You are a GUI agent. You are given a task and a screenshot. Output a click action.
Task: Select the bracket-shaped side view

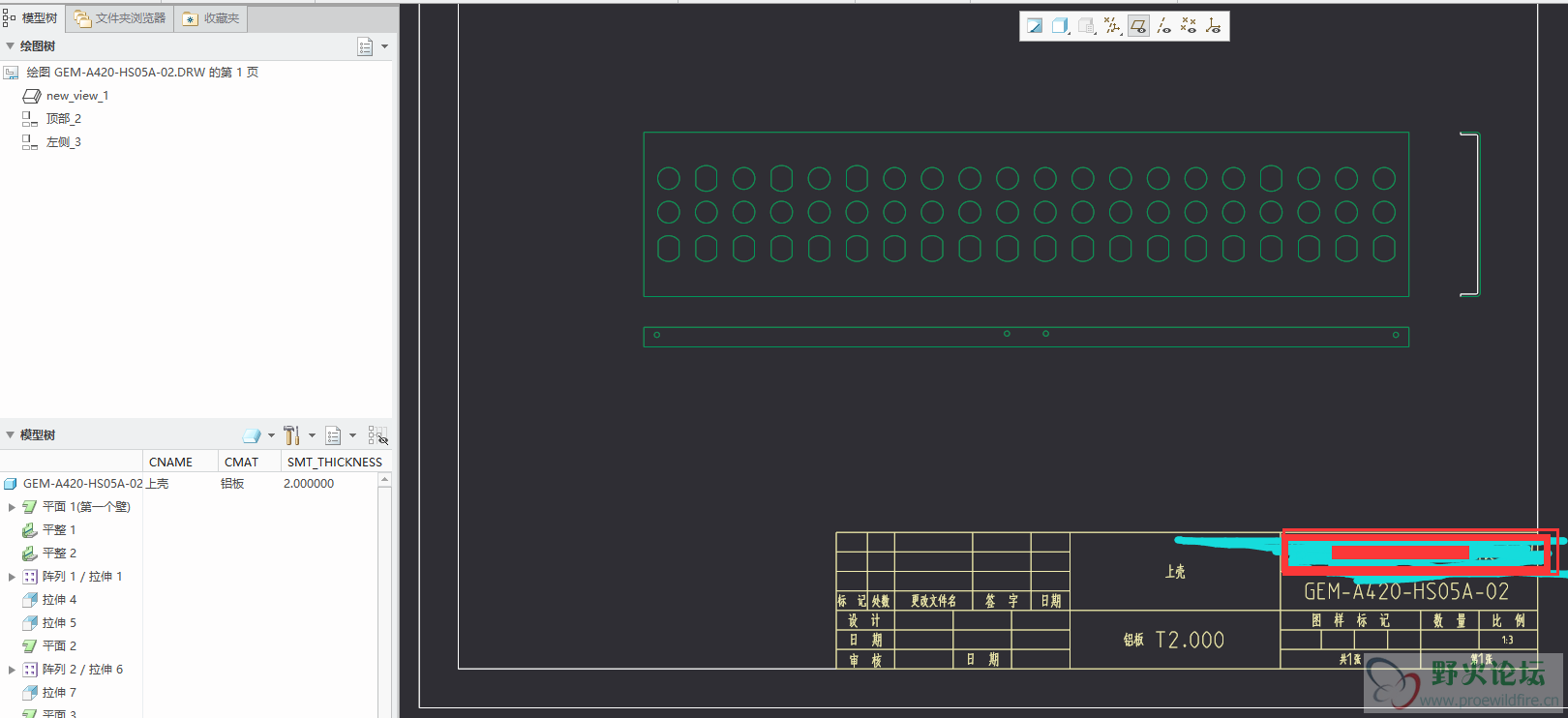1470,214
